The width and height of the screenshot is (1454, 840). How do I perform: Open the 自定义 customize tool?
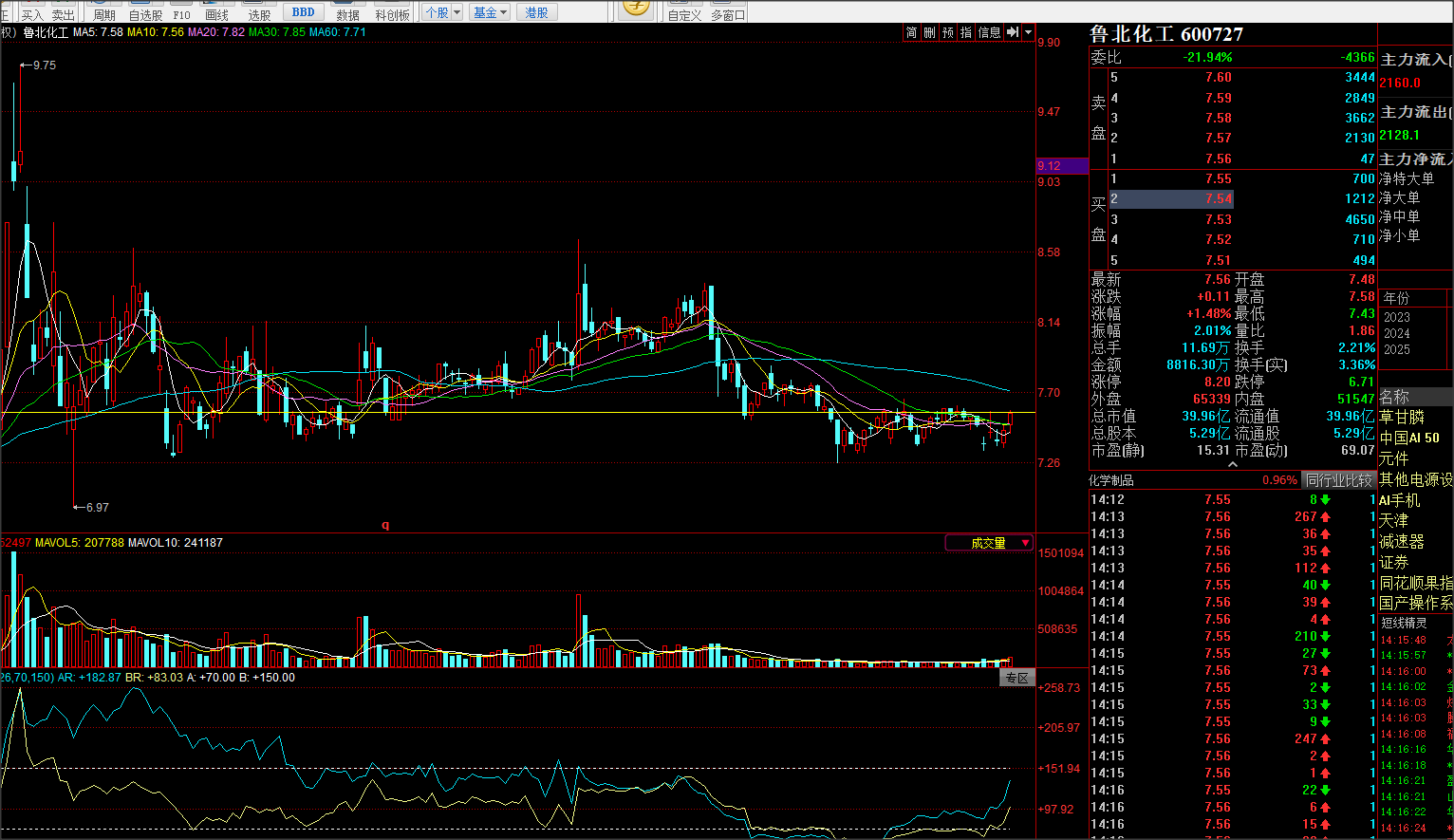684,14
